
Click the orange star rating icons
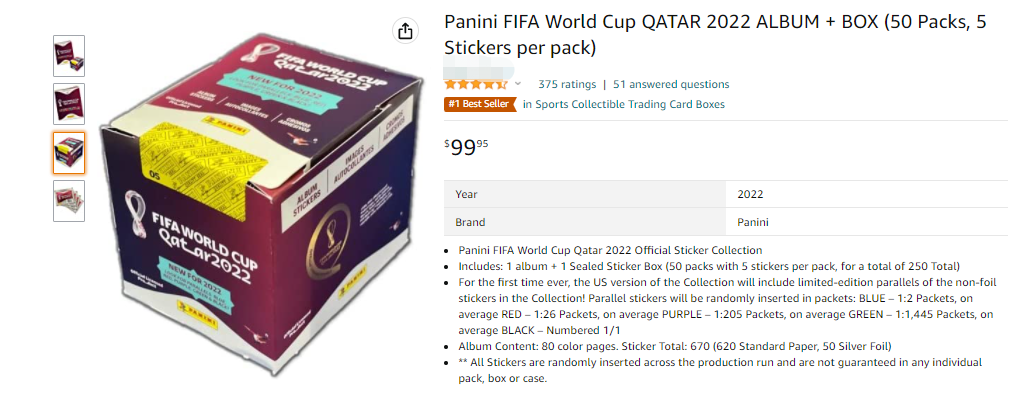476,85
